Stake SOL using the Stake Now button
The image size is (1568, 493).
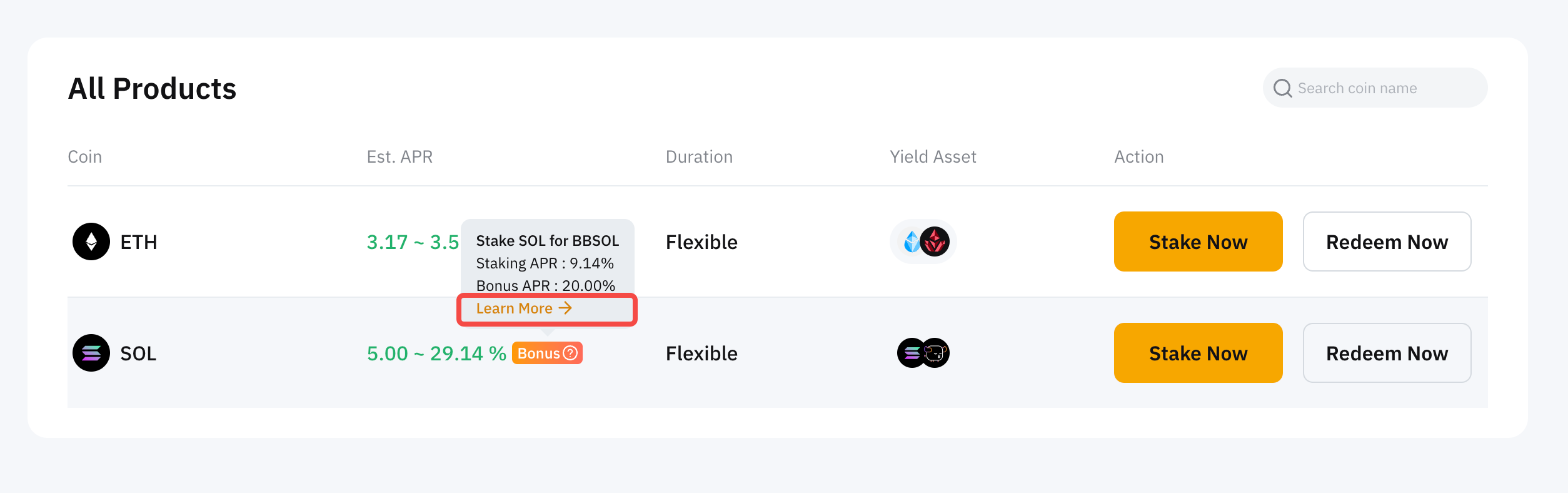coord(1198,353)
